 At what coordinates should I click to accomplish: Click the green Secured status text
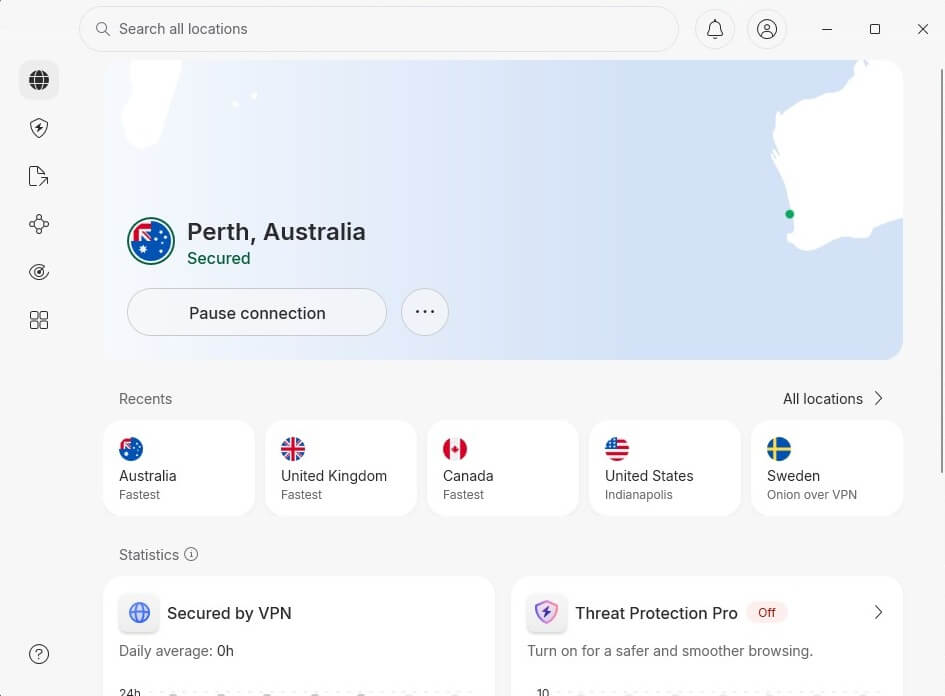click(219, 258)
